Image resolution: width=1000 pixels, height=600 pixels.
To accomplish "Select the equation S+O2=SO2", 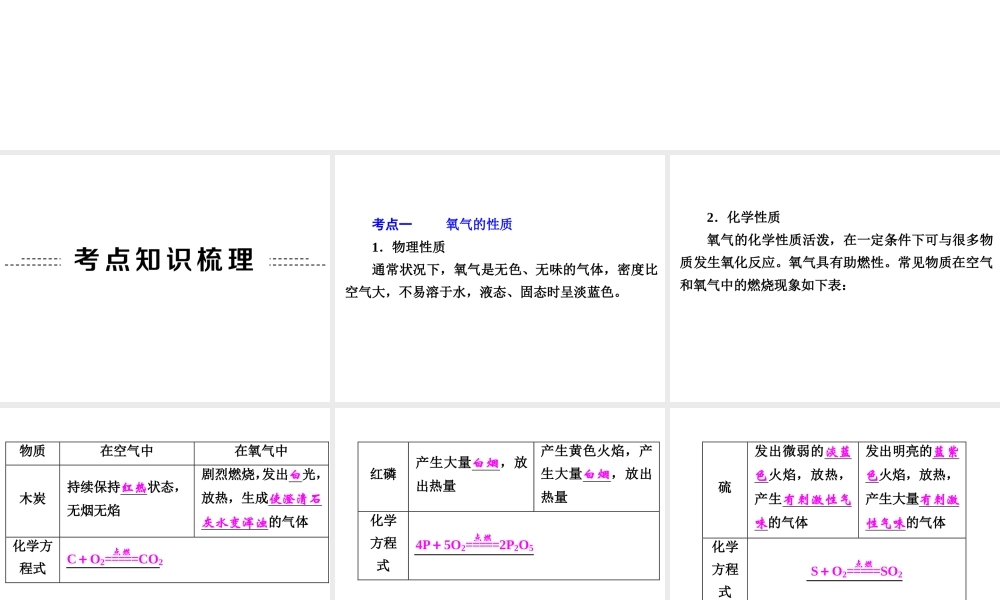I will [857, 570].
